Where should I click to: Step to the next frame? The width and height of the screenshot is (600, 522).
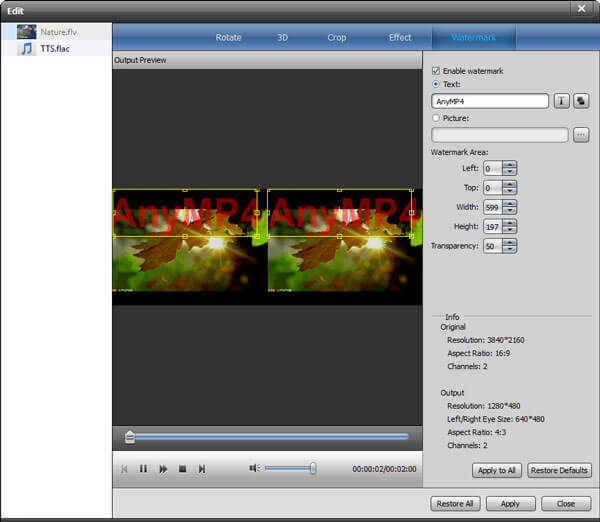point(202,469)
